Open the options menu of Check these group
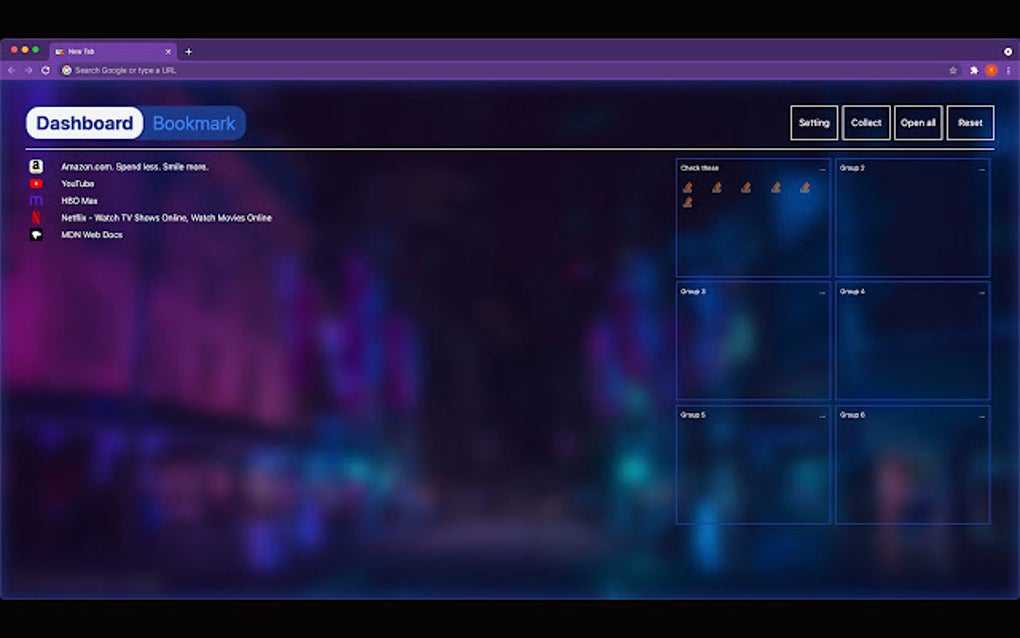The image size is (1020, 638). (x=822, y=168)
